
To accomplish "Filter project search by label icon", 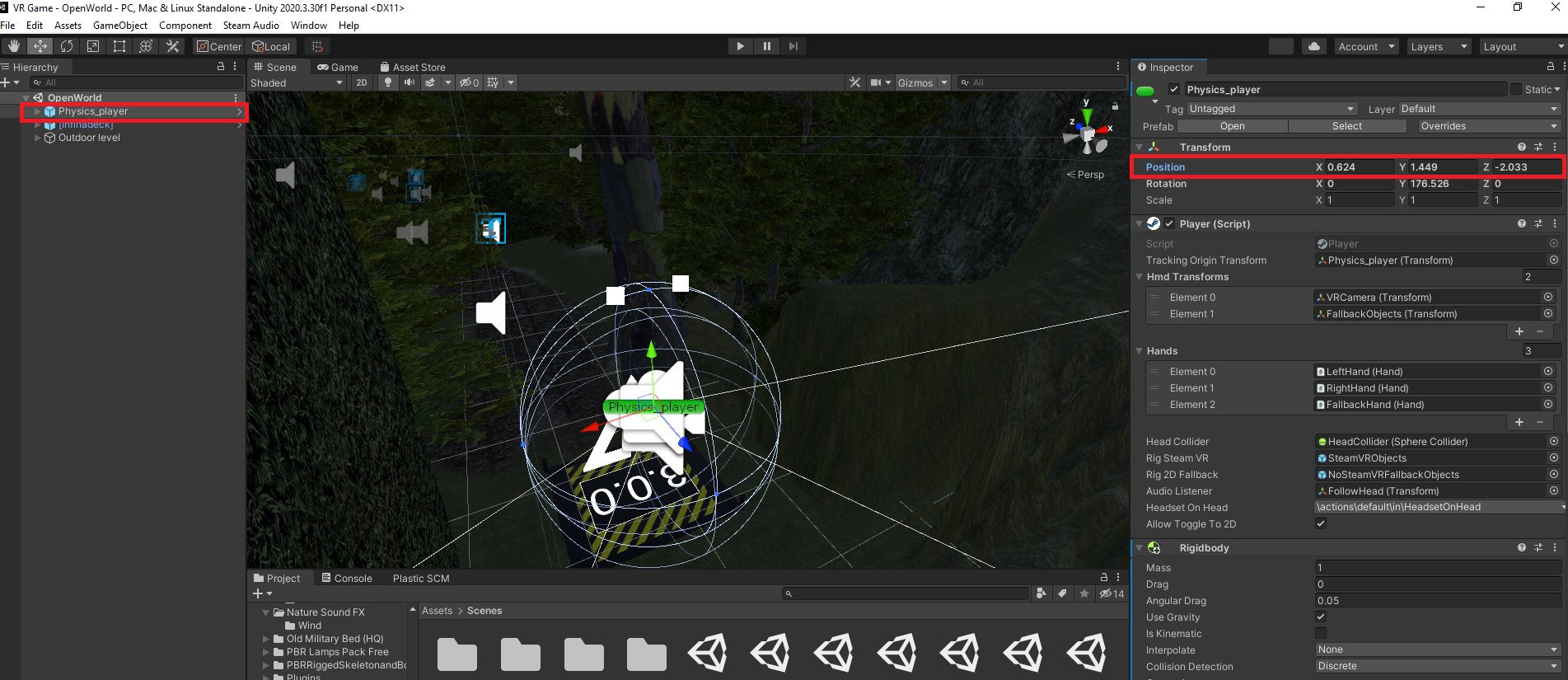I will [x=1063, y=593].
